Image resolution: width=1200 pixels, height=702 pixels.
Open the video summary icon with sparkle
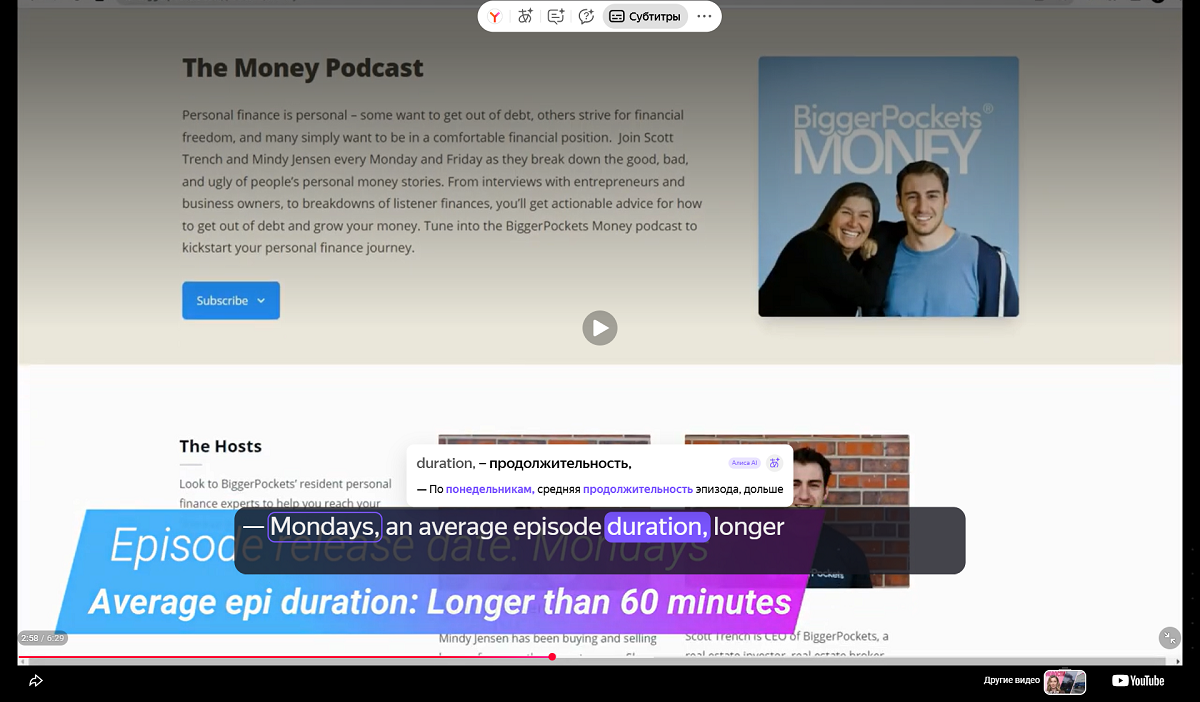556,16
